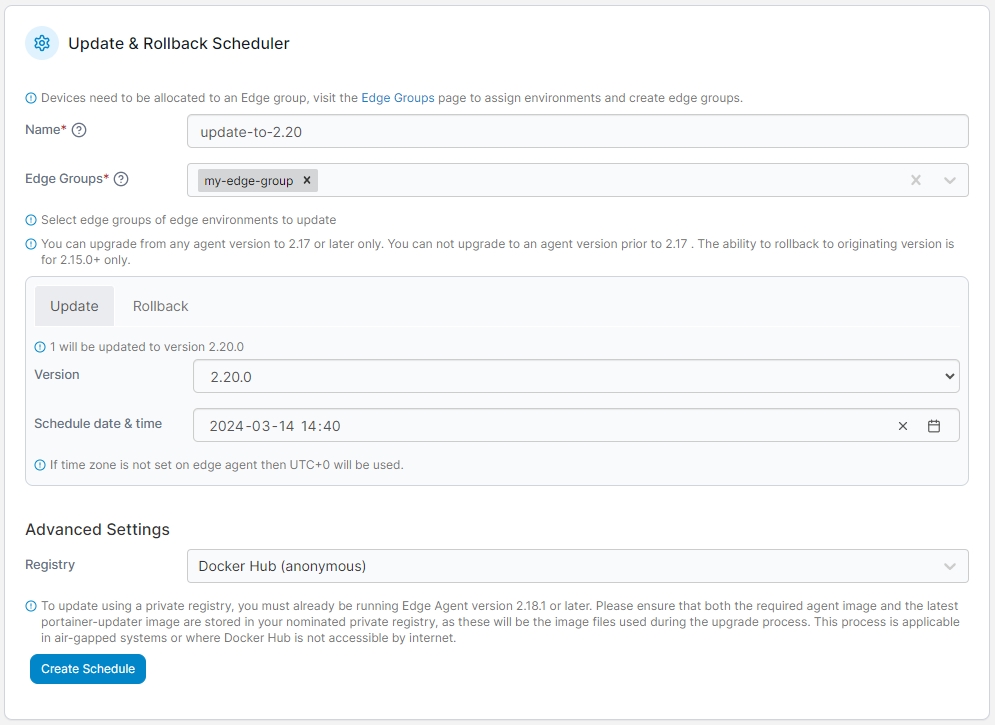Expand the Registry Docker Hub dropdown
Image resolution: width=995 pixels, height=725 pixels.
(x=577, y=566)
